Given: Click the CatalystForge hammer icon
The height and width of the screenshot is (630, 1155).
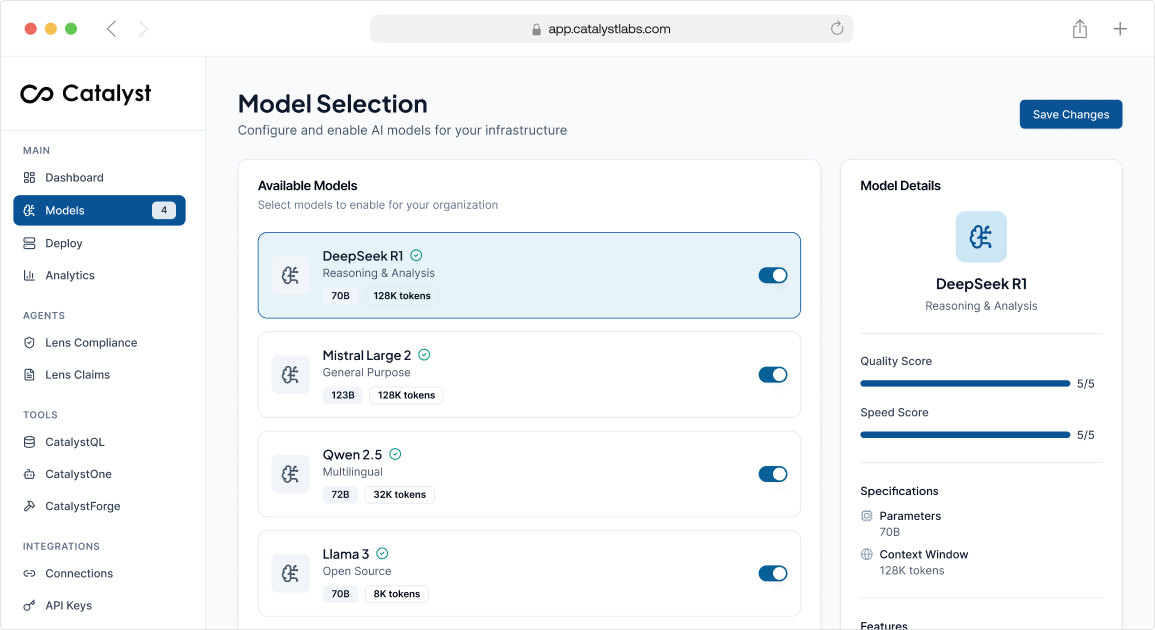Looking at the screenshot, I should [x=29, y=506].
